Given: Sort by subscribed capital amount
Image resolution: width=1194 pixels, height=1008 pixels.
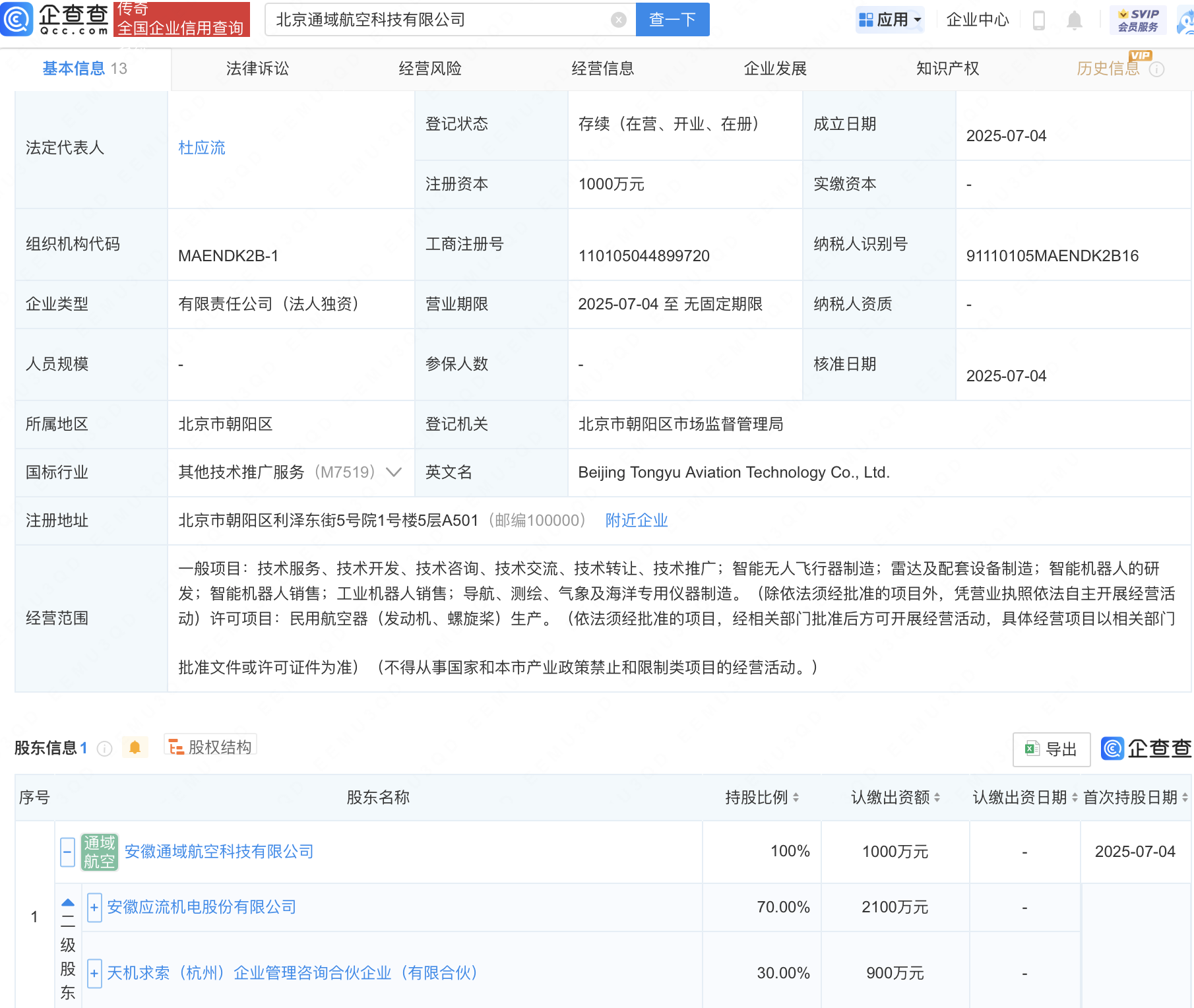Looking at the screenshot, I should pos(937,798).
